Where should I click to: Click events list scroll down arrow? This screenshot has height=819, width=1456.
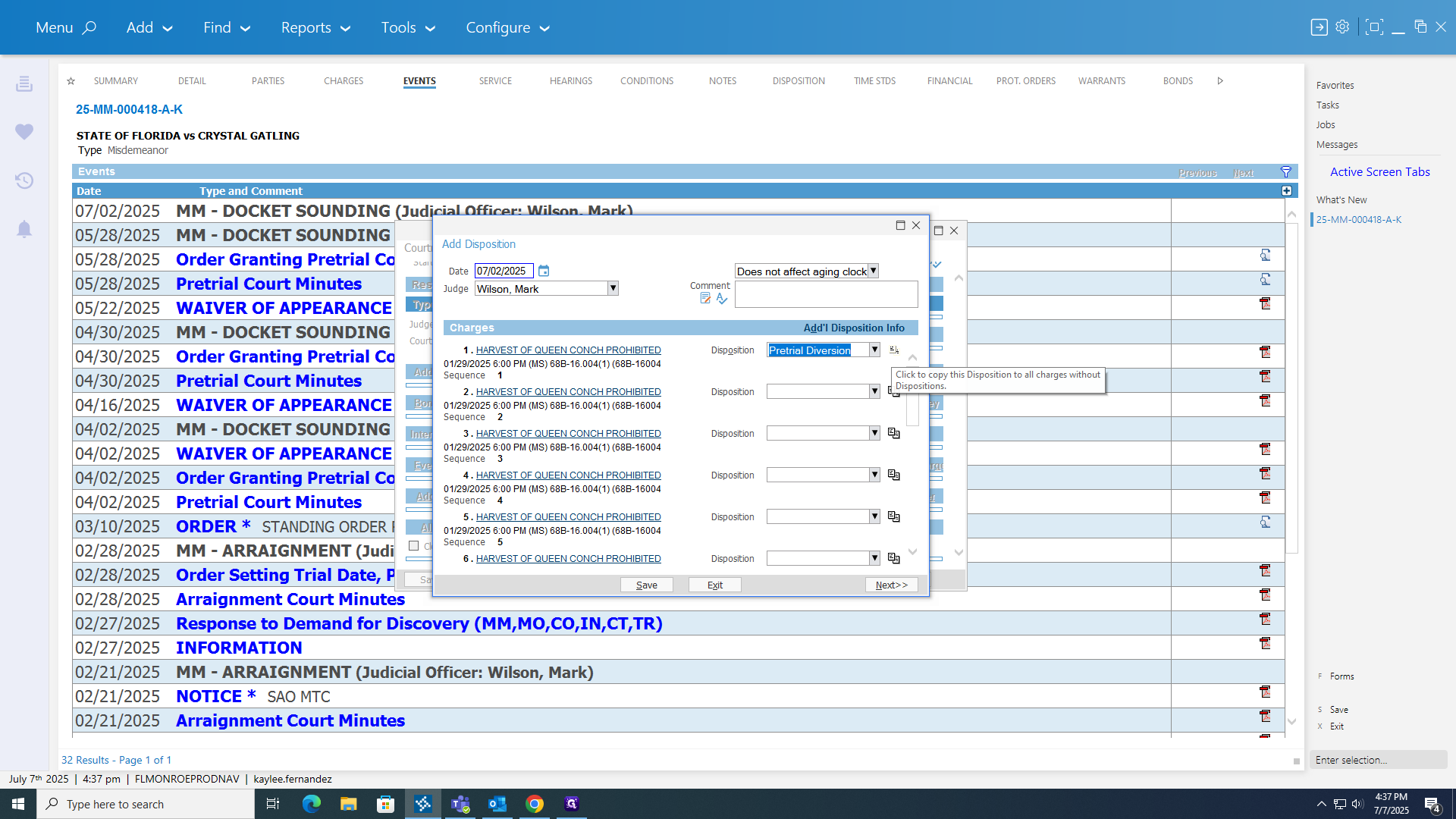(x=1292, y=722)
